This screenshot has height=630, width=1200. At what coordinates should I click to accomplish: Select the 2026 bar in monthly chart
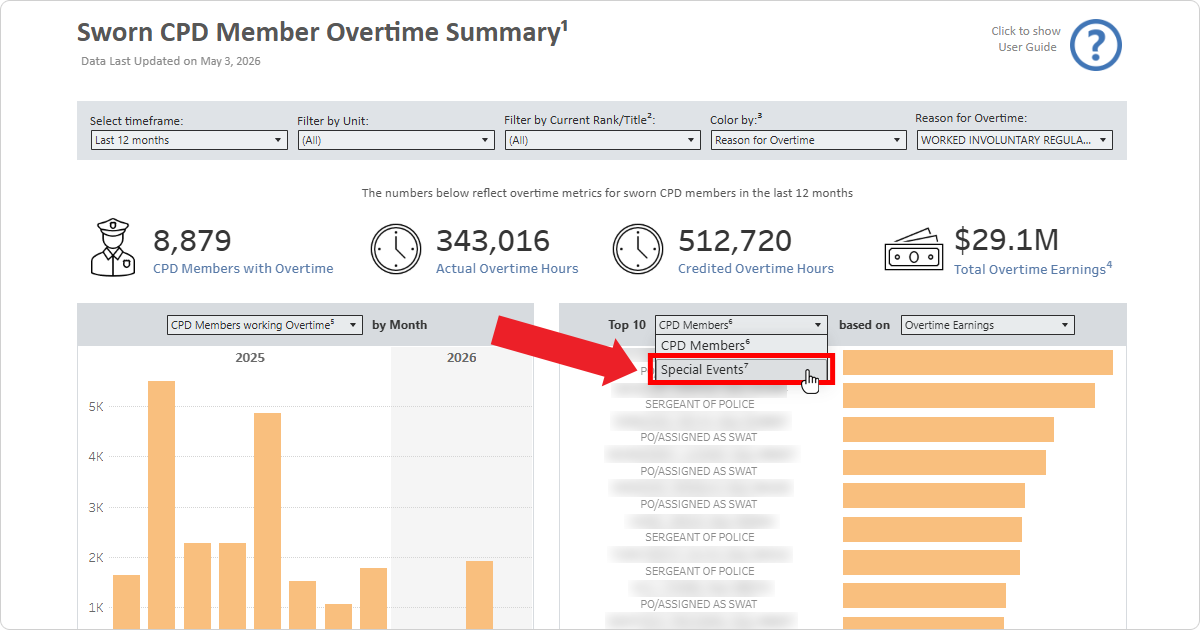(x=479, y=595)
